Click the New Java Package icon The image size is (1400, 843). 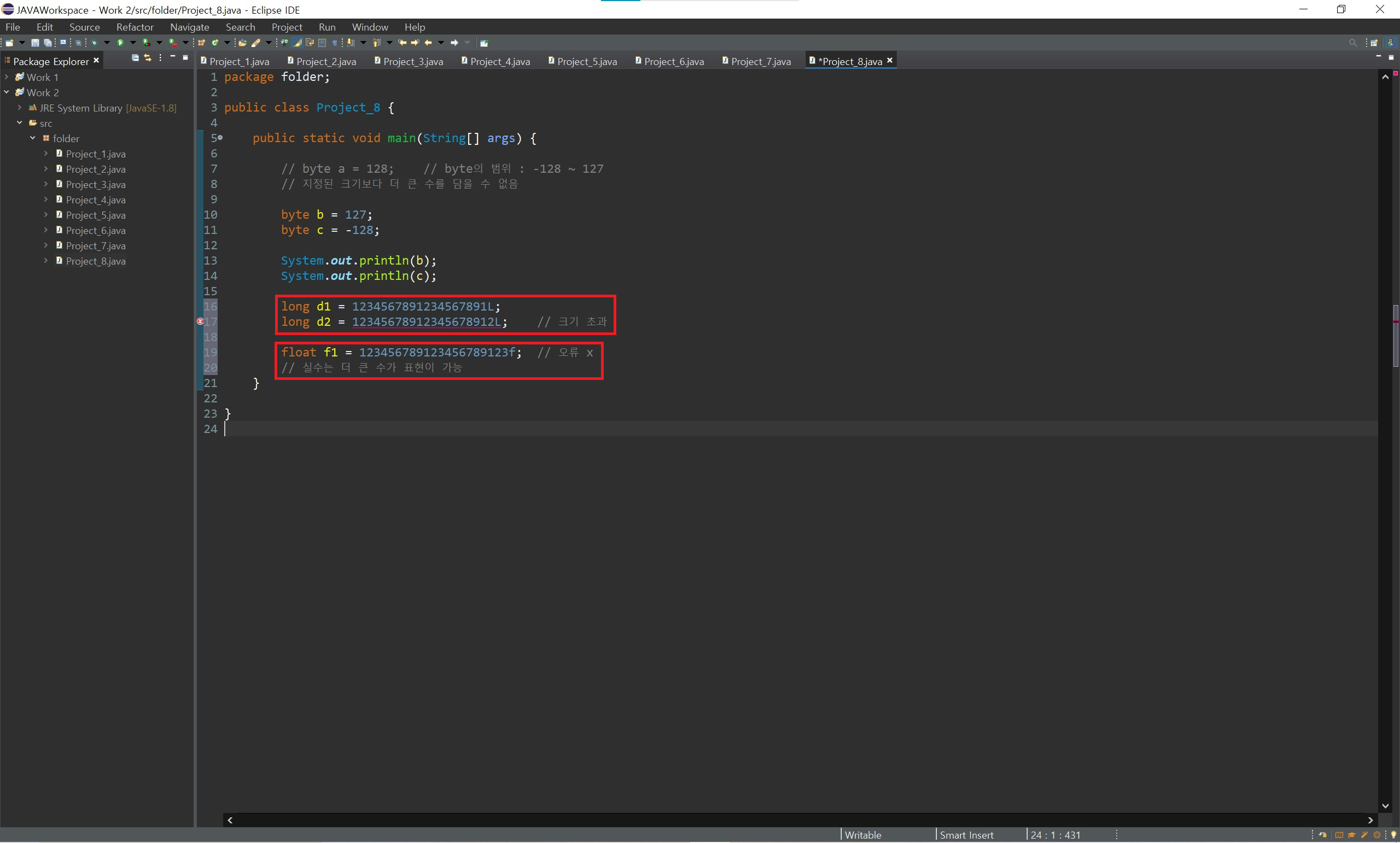click(x=201, y=43)
